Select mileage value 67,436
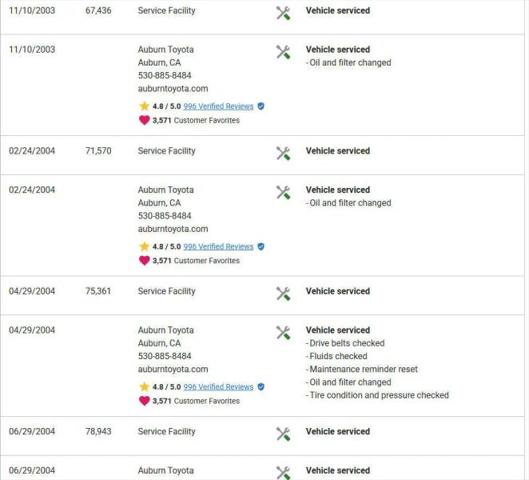Screen dimensions: 529x480 coord(98,11)
